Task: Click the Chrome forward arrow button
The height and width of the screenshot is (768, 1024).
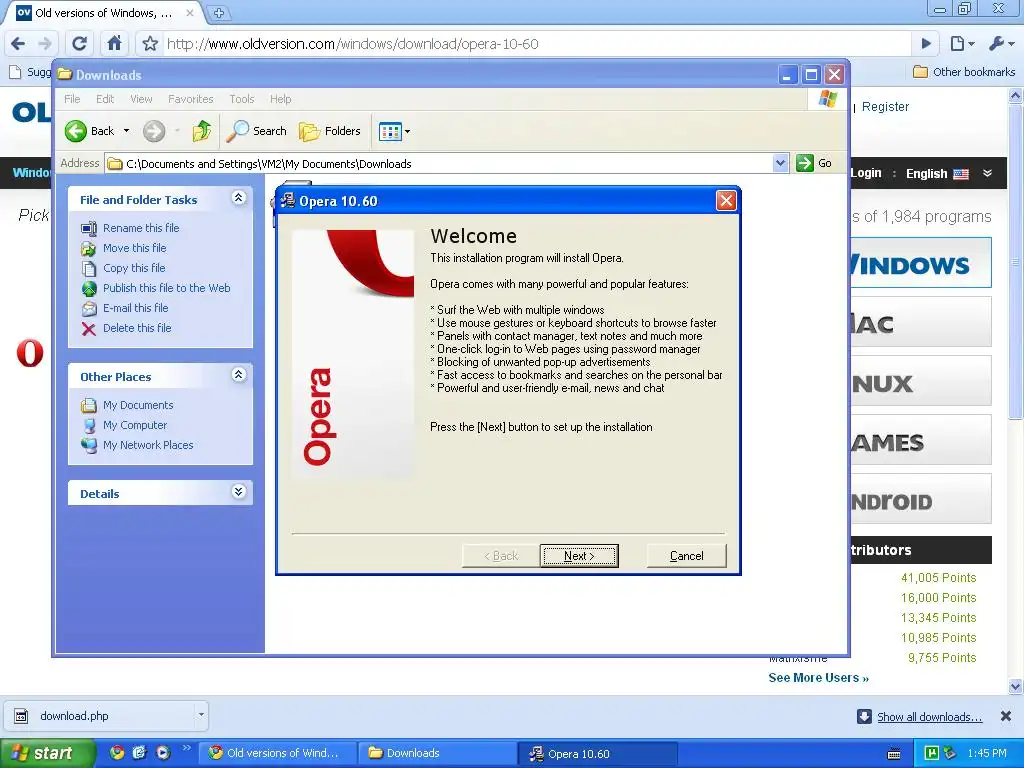Action: (x=45, y=44)
